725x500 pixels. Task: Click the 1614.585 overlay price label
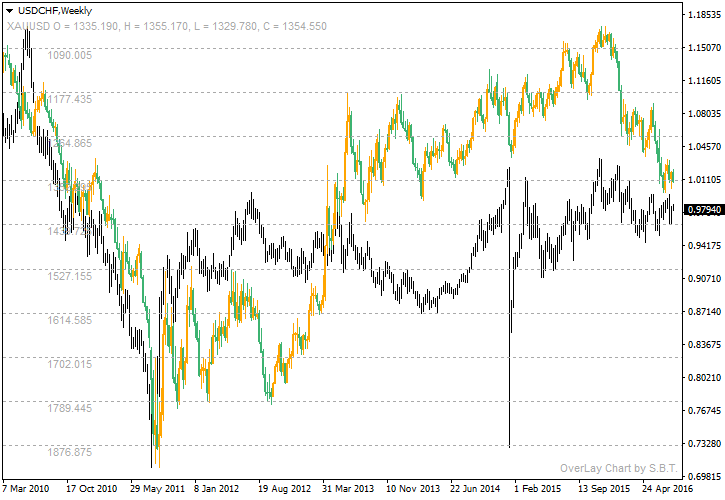70,320
